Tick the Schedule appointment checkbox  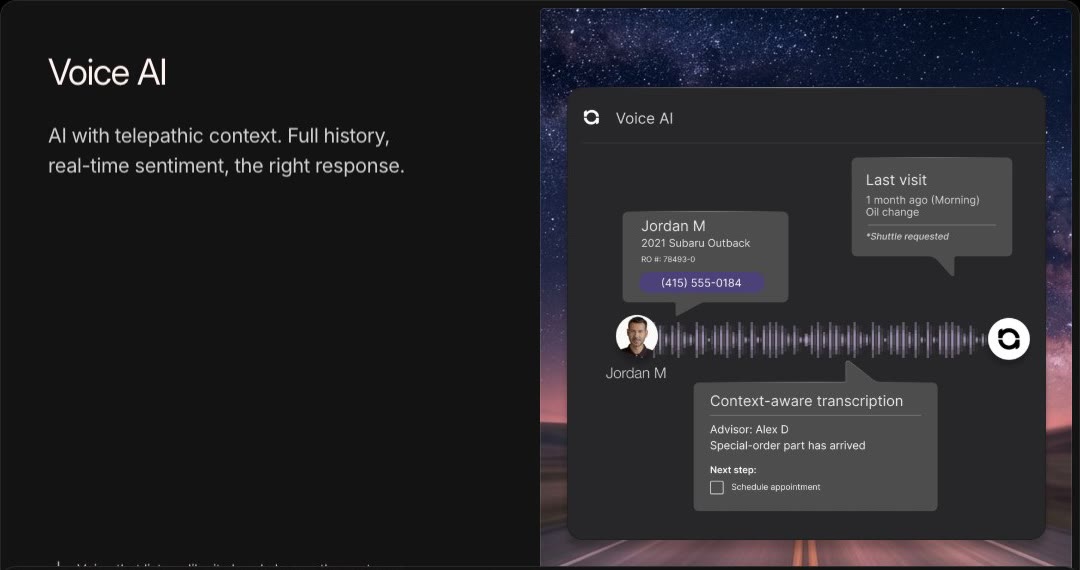click(716, 487)
